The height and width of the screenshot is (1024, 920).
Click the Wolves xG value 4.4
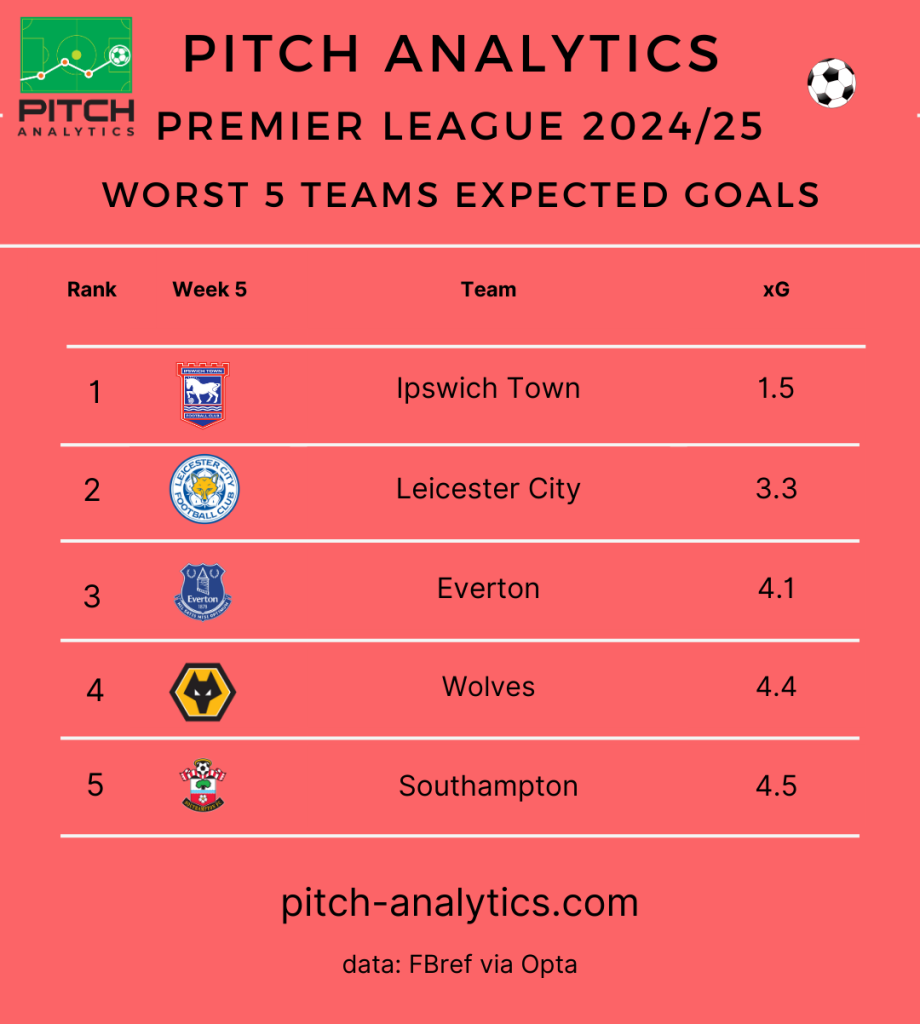(776, 686)
